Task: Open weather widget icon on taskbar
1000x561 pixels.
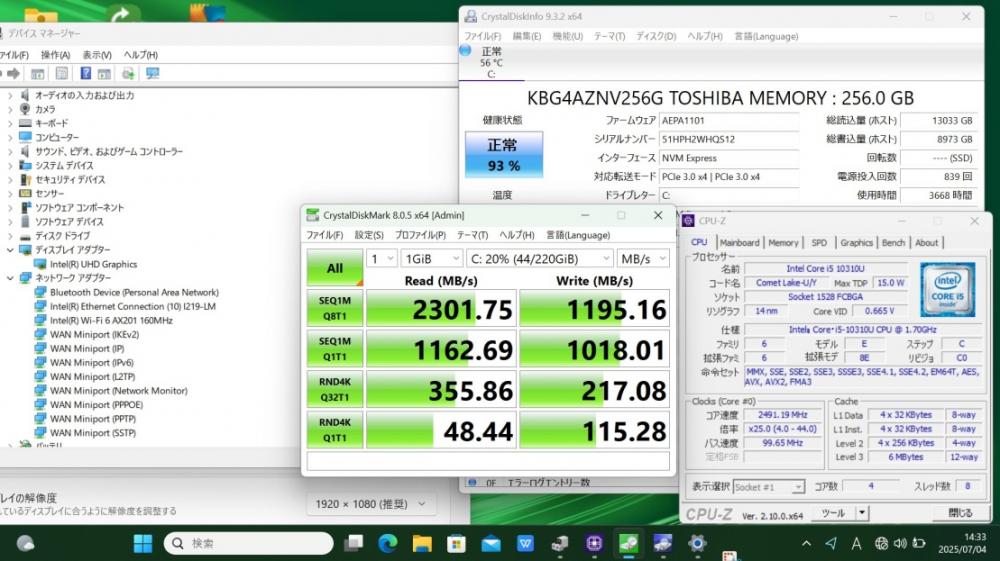Action: tap(25, 543)
